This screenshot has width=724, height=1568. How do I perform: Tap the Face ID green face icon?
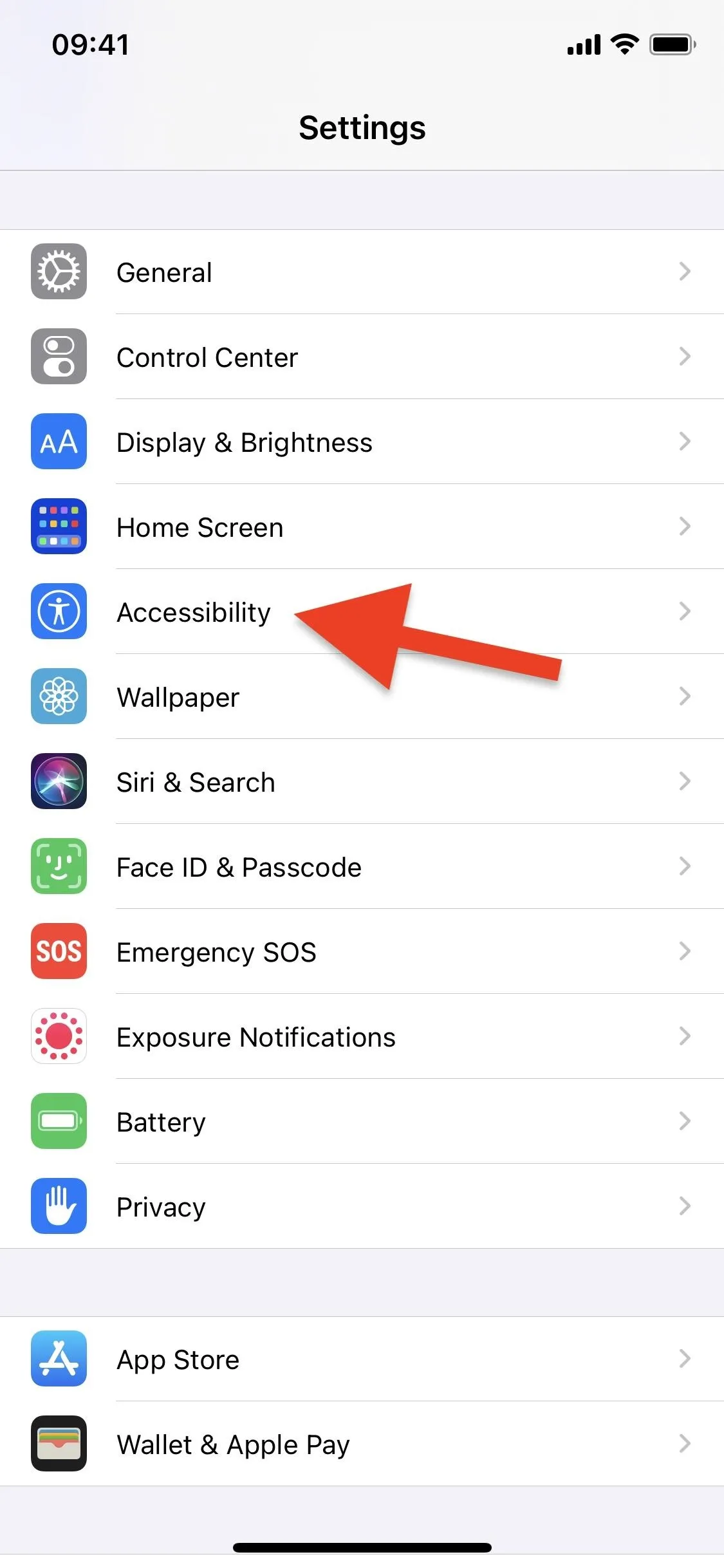59,866
